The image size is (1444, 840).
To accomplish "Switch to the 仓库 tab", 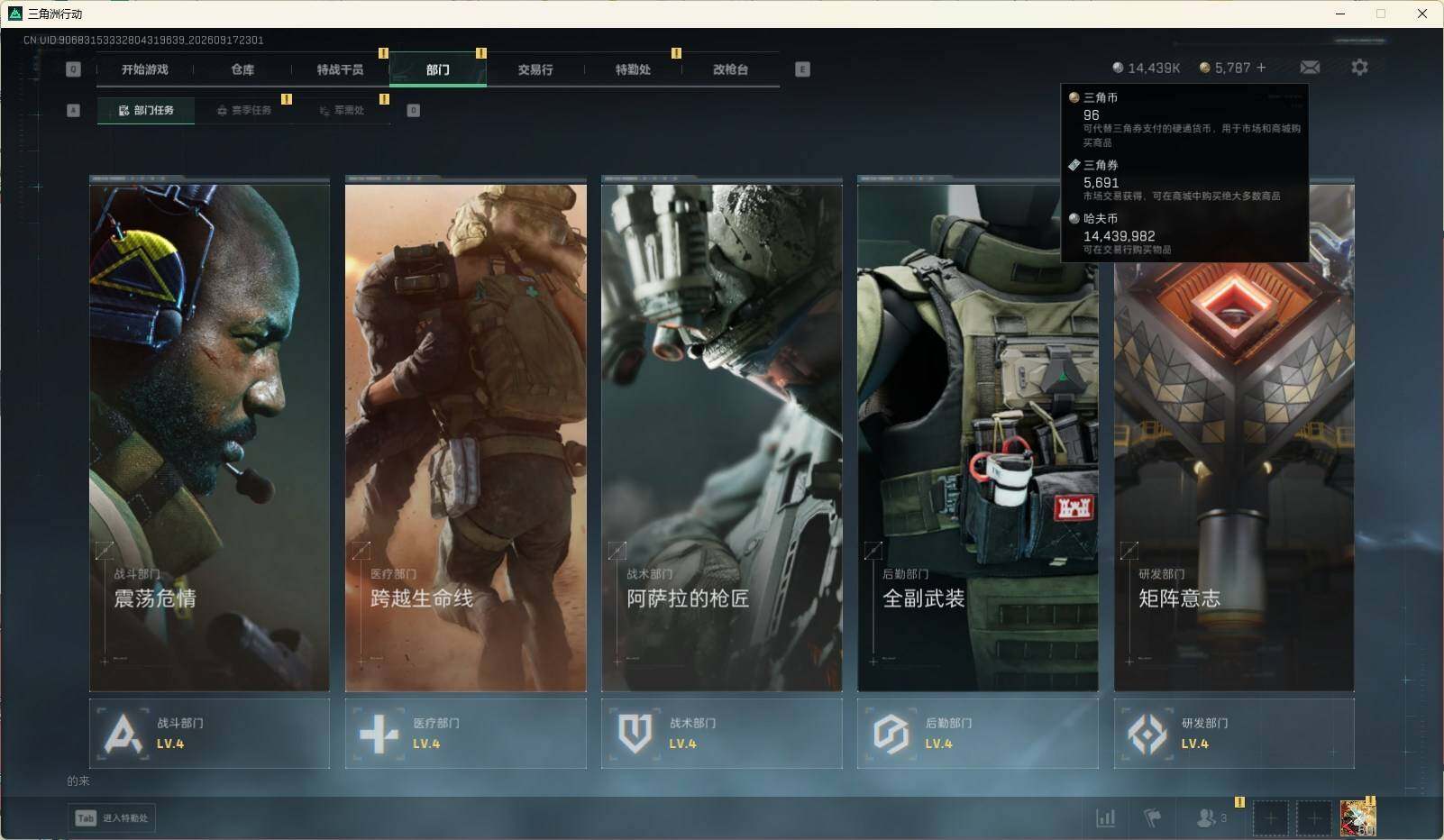I will 242,69.
